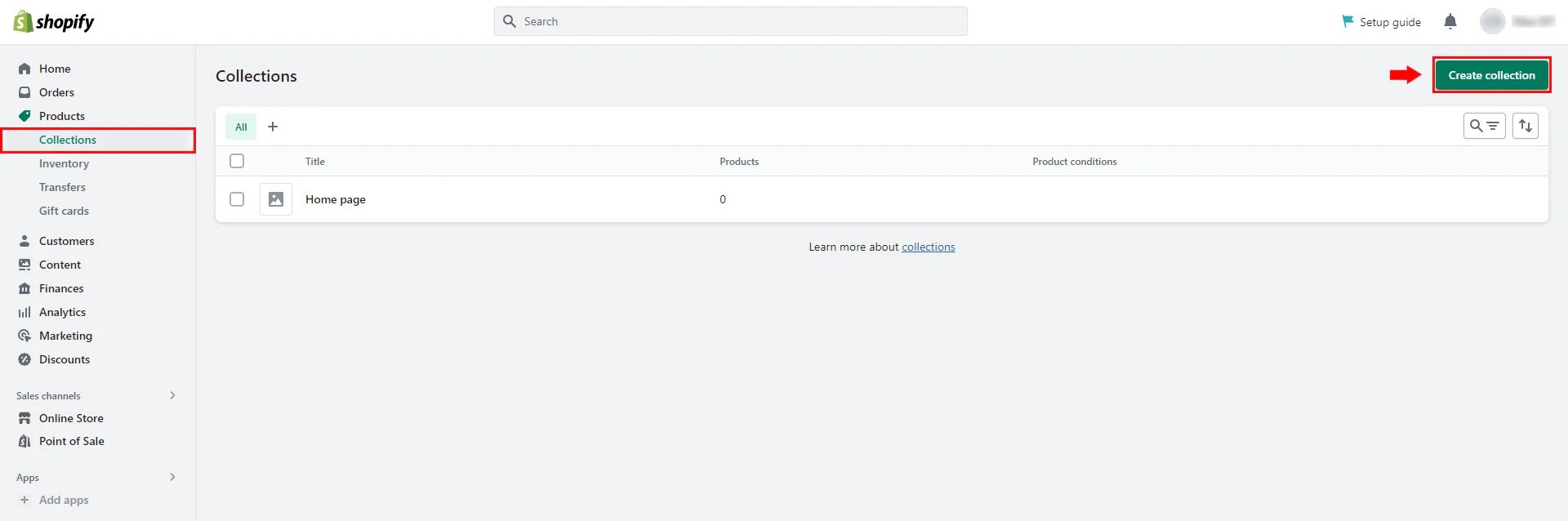Open the sort collections button
The image size is (1568, 521).
point(1525,126)
